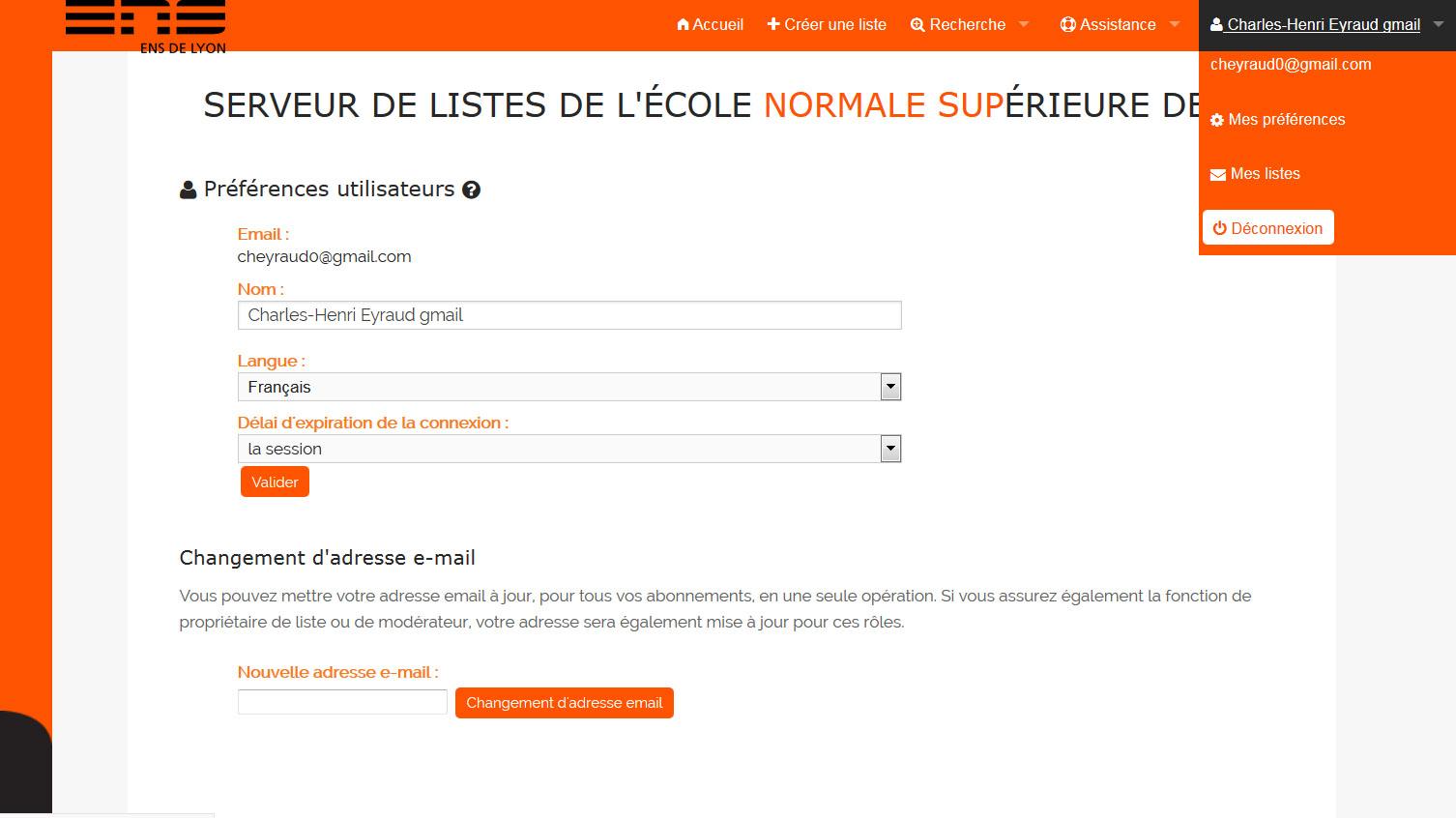Click the gear icon for Mes préférences
Screen dimensions: 1456x818
tap(1217, 120)
